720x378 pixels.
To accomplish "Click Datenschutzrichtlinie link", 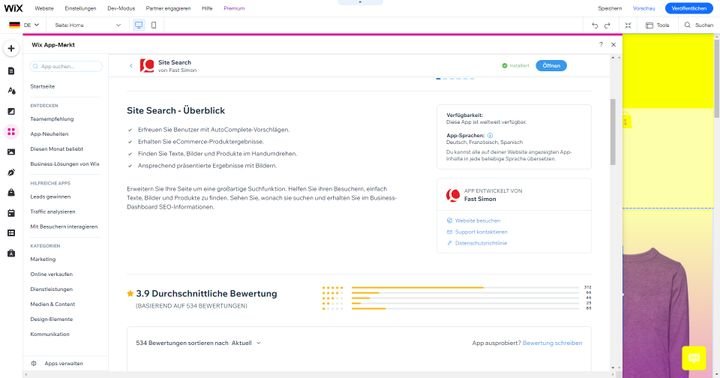I will (477, 243).
